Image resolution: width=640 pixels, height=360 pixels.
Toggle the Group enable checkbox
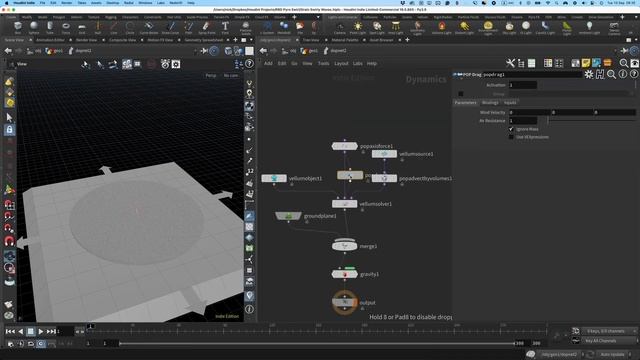pos(460,94)
